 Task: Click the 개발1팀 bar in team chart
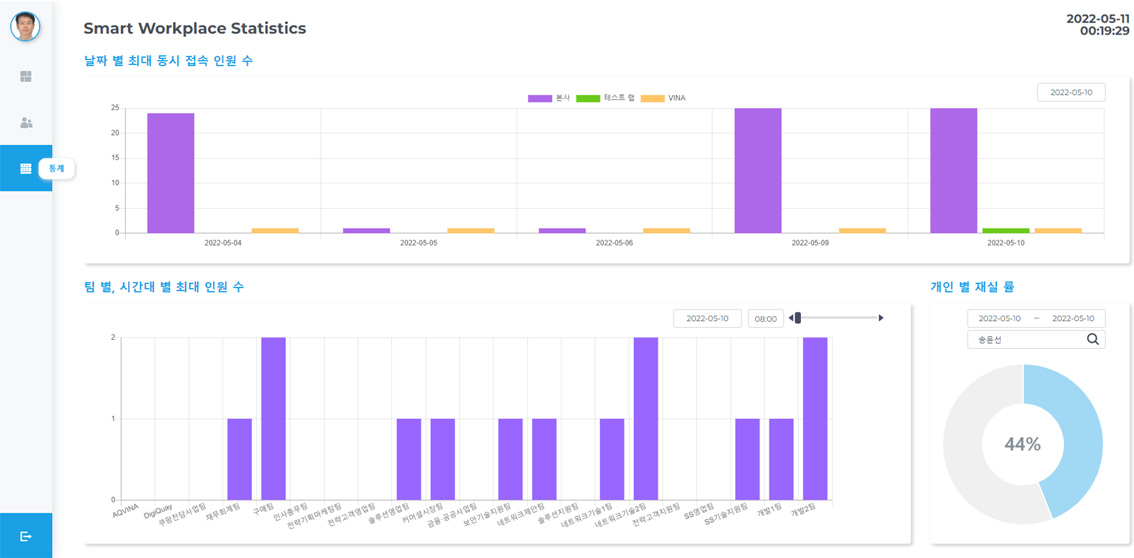781,459
